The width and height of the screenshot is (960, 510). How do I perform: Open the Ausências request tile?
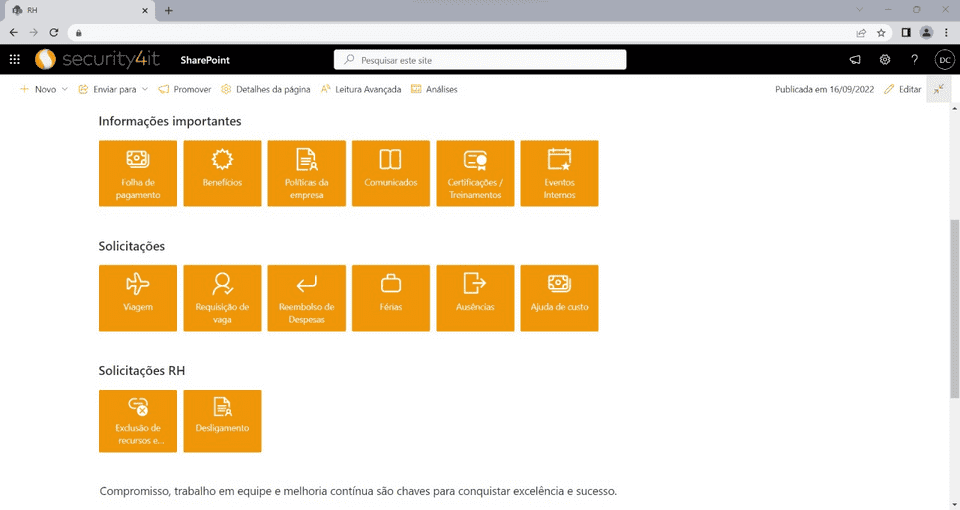(x=475, y=297)
